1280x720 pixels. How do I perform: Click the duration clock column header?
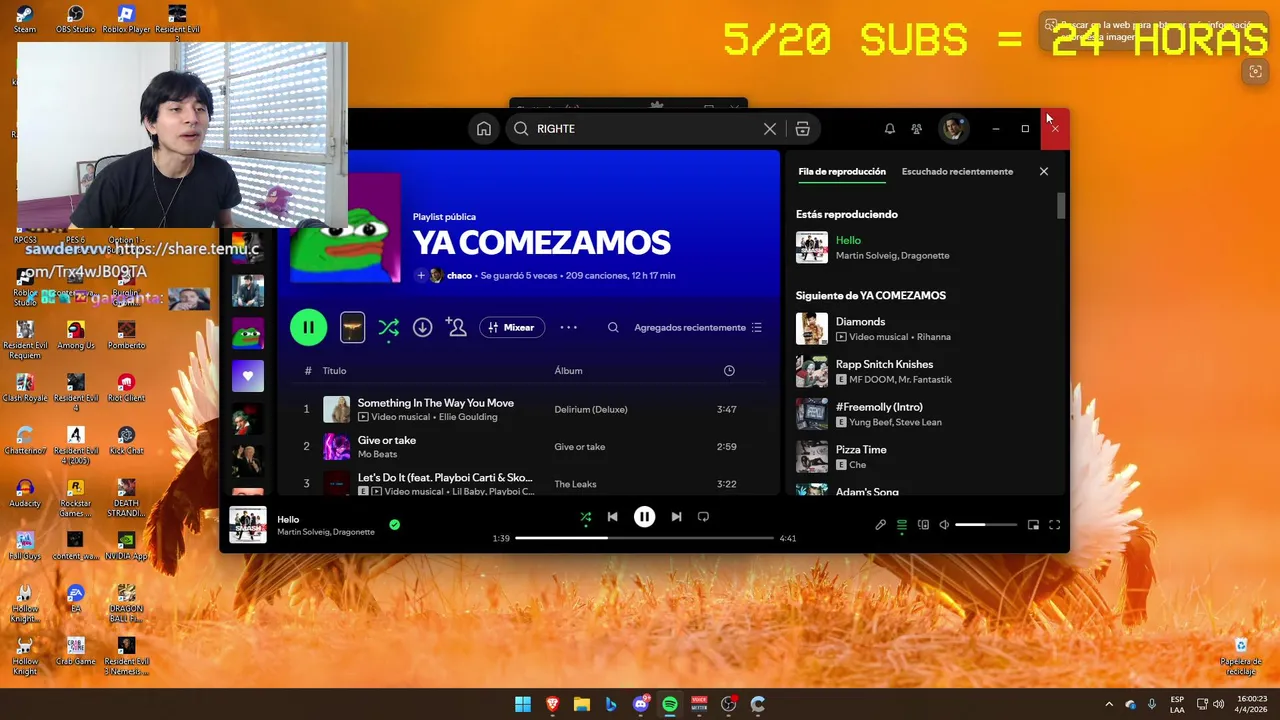729,371
